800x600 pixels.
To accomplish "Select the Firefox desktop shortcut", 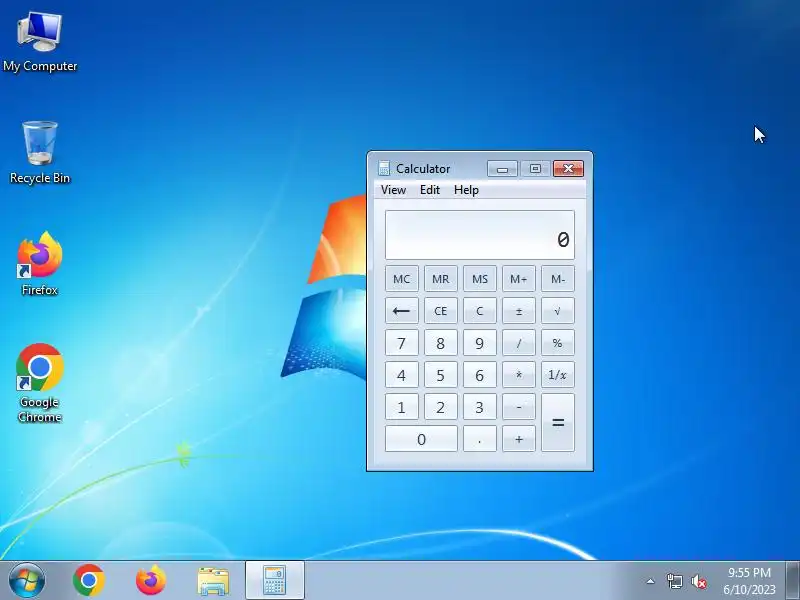I will pyautogui.click(x=40, y=264).
